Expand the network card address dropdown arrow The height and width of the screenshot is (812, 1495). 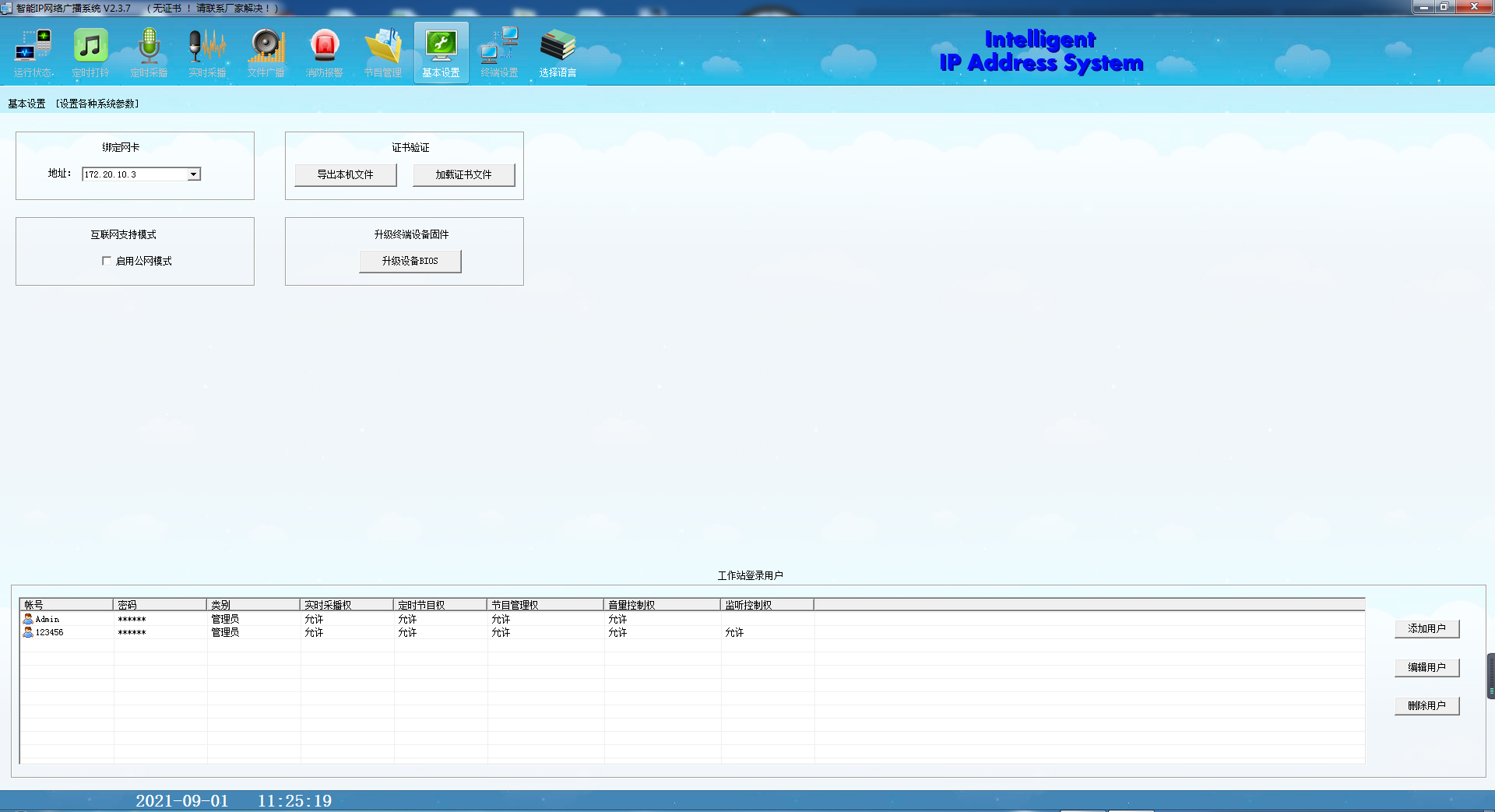coord(193,174)
